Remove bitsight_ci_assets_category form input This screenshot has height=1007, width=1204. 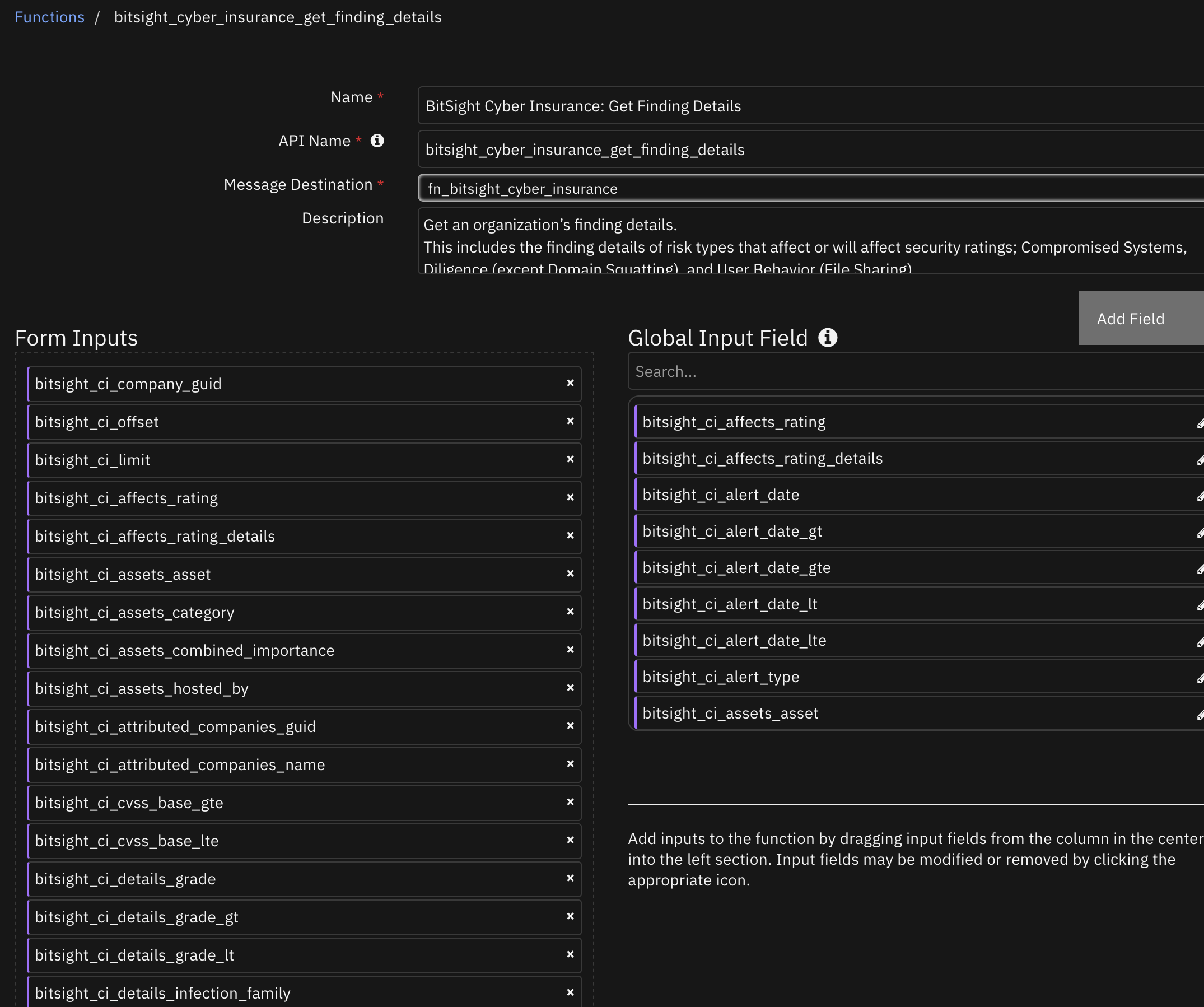tap(570, 611)
